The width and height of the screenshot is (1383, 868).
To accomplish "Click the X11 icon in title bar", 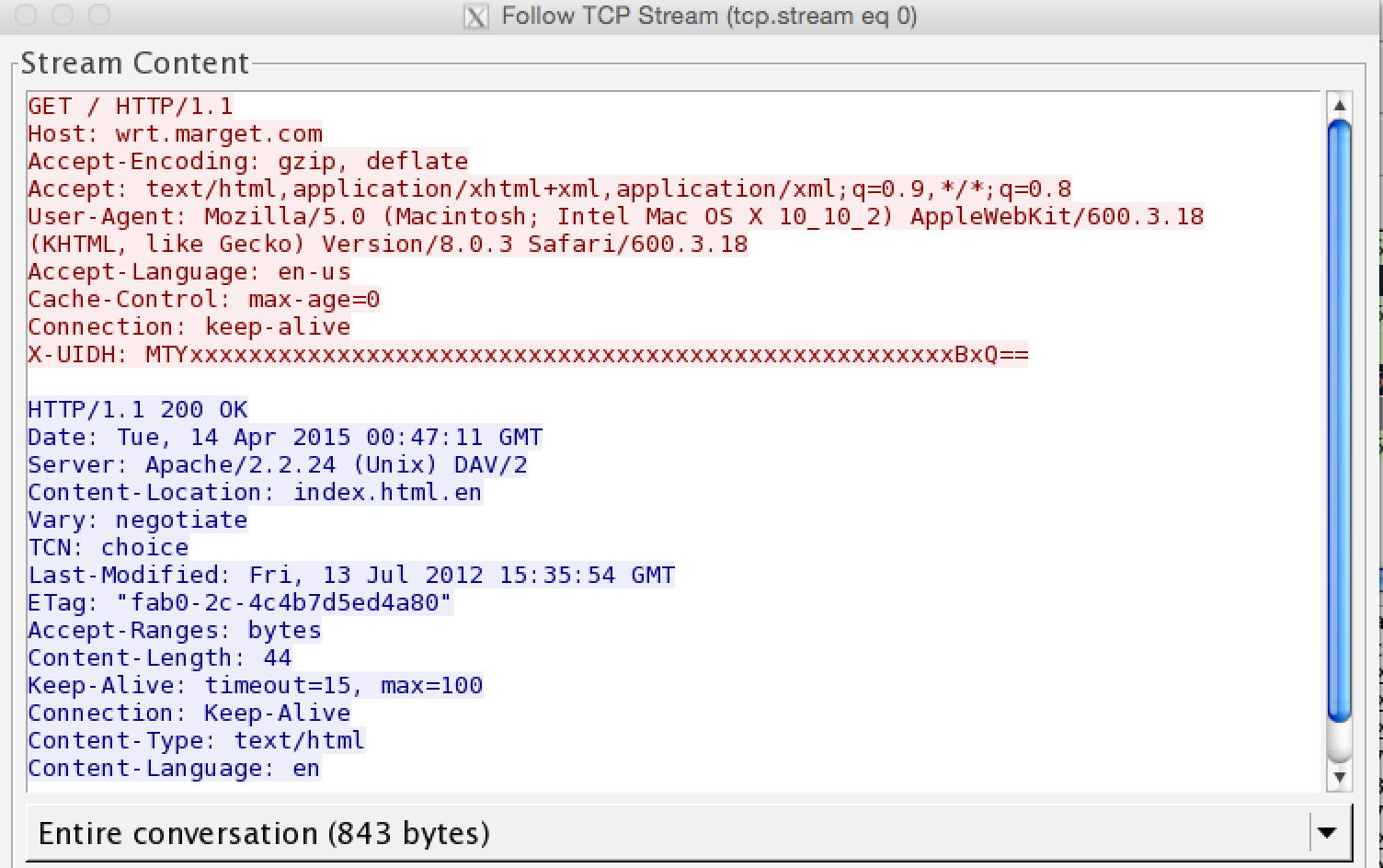I will [475, 17].
